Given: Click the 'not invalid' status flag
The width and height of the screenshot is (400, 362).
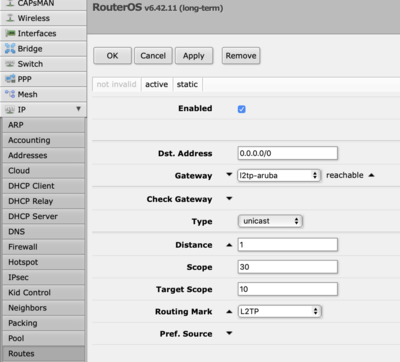Looking at the screenshot, I should point(116,84).
